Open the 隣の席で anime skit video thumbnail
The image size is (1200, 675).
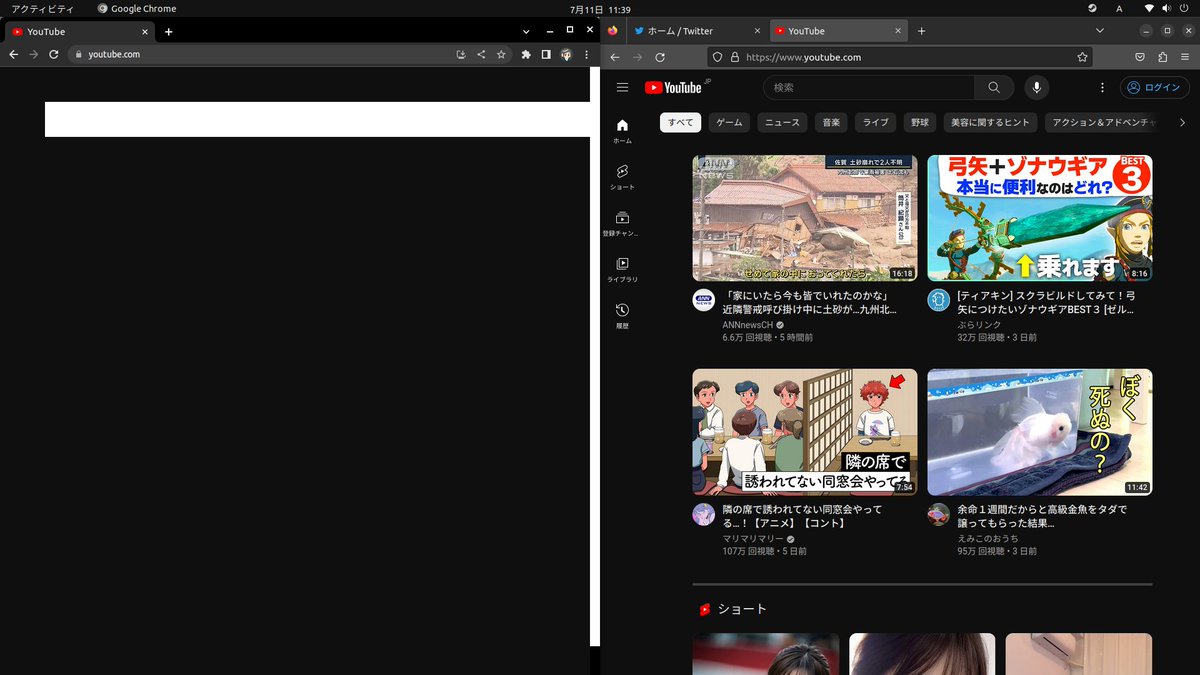805,432
